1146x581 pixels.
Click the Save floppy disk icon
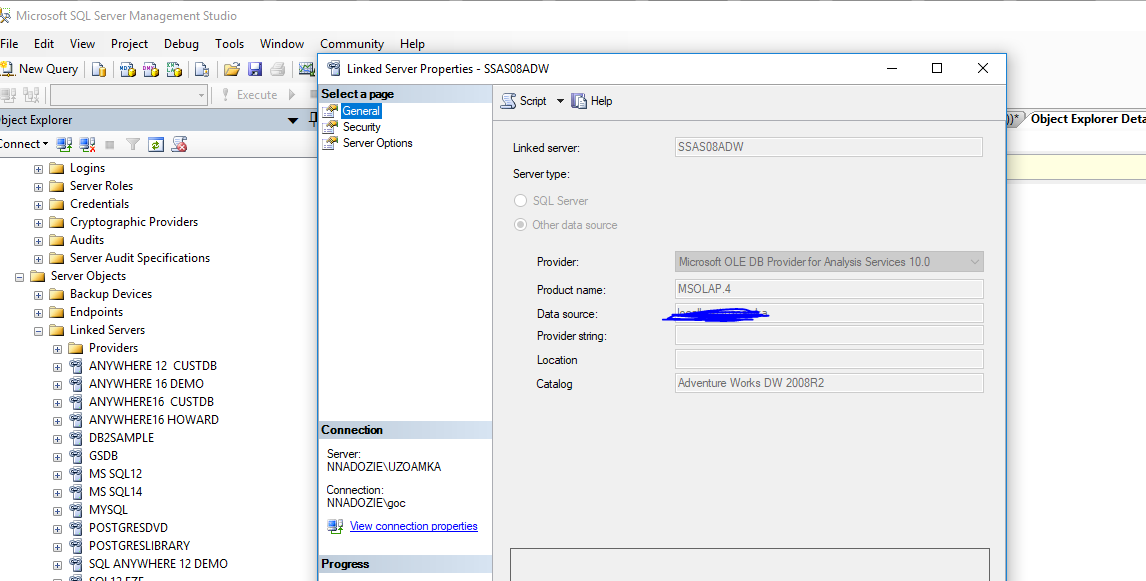(x=255, y=69)
